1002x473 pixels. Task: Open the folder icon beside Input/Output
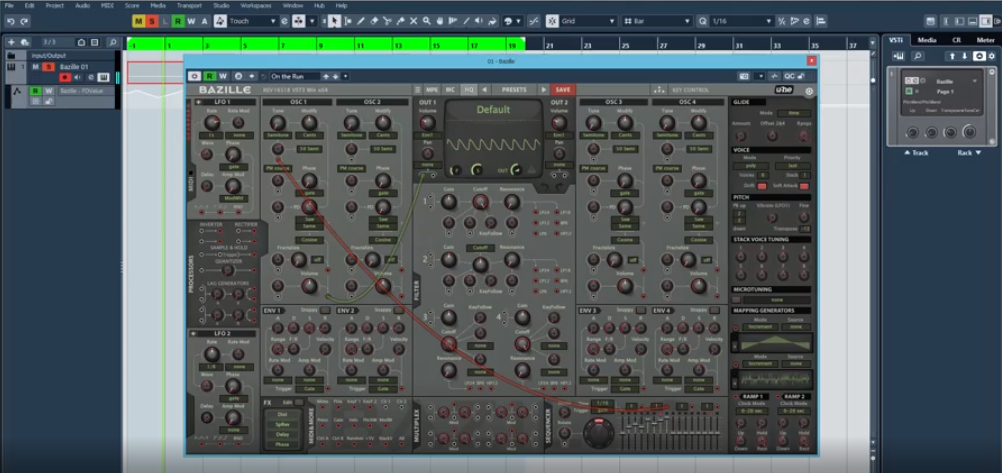click(12, 56)
